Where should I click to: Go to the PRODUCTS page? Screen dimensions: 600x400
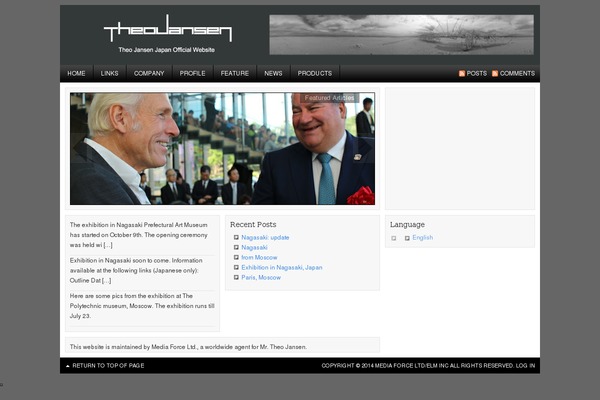(x=315, y=73)
